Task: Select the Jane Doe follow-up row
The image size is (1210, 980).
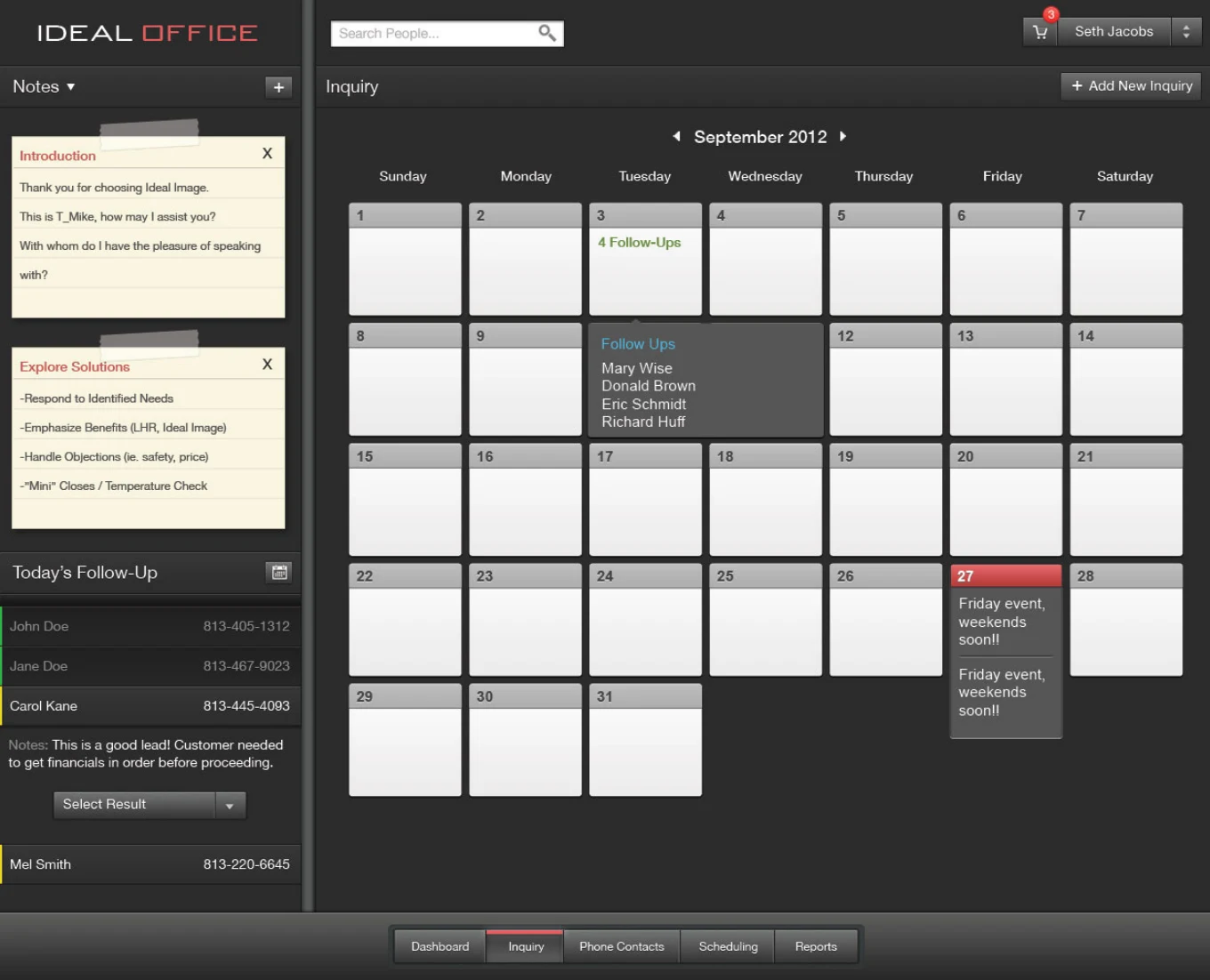Action: (x=150, y=666)
